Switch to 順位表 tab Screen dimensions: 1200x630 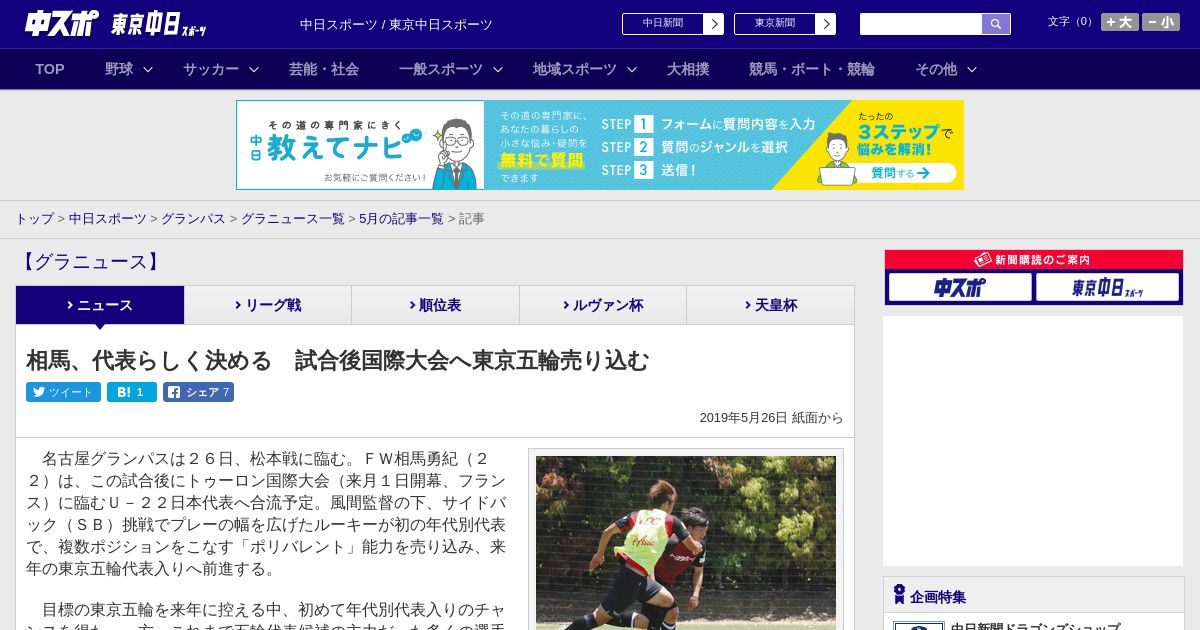(x=435, y=305)
